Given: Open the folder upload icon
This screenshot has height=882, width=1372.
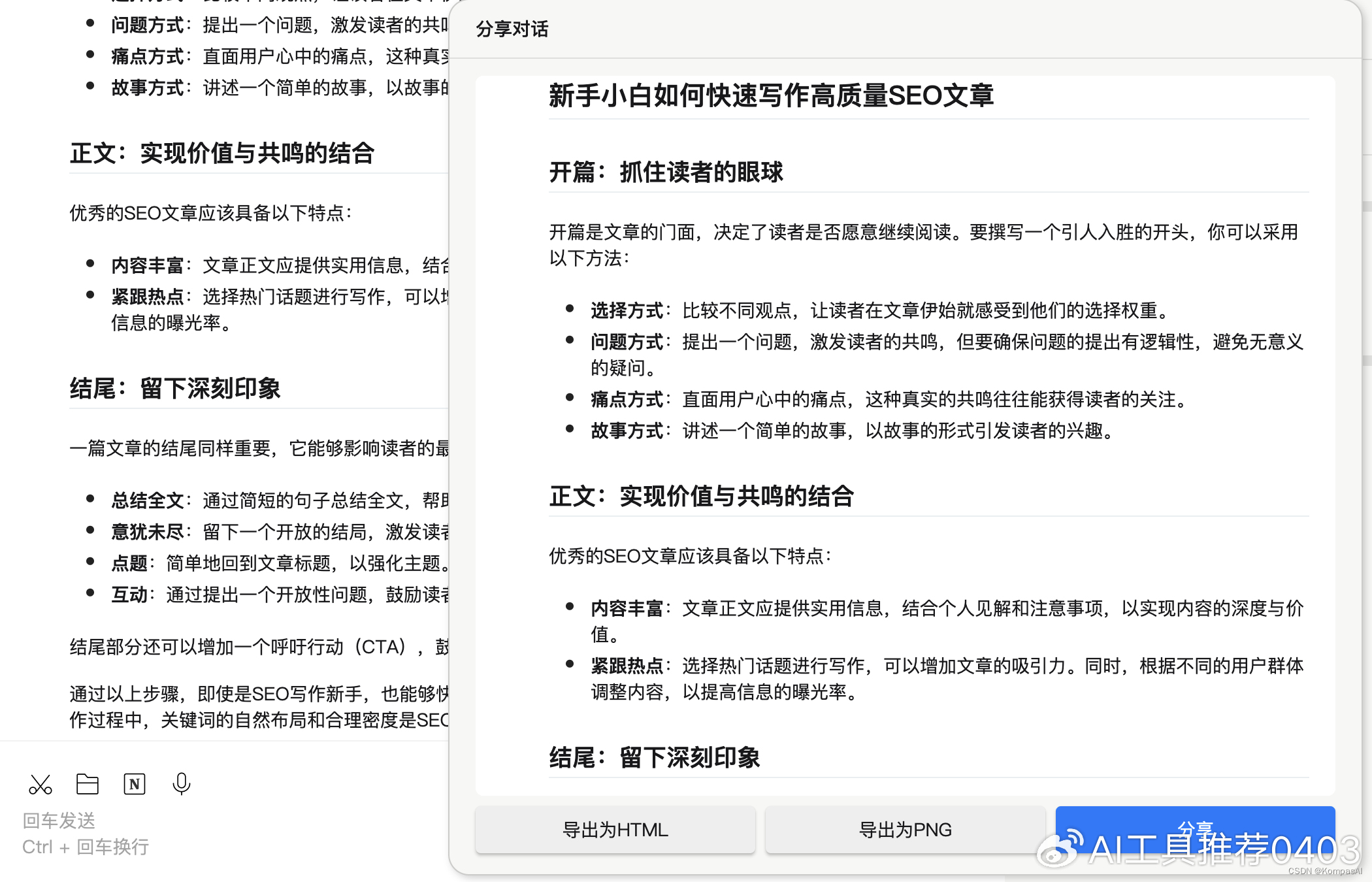Looking at the screenshot, I should pyautogui.click(x=88, y=784).
